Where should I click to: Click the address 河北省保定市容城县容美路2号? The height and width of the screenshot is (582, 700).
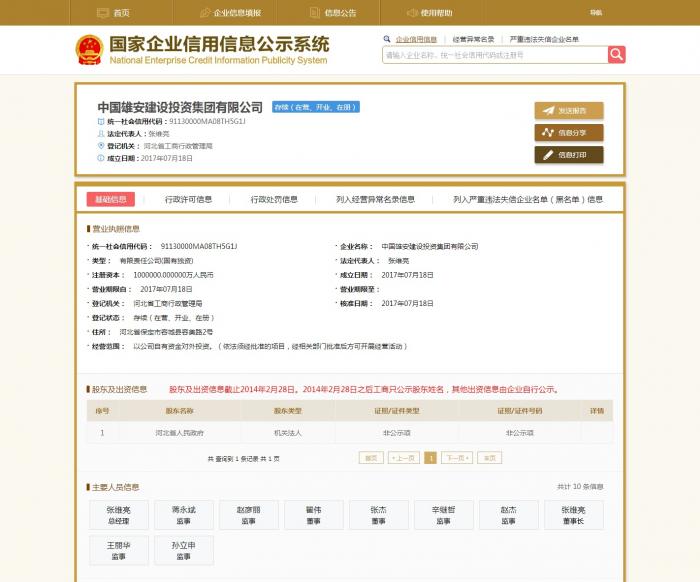point(166,332)
